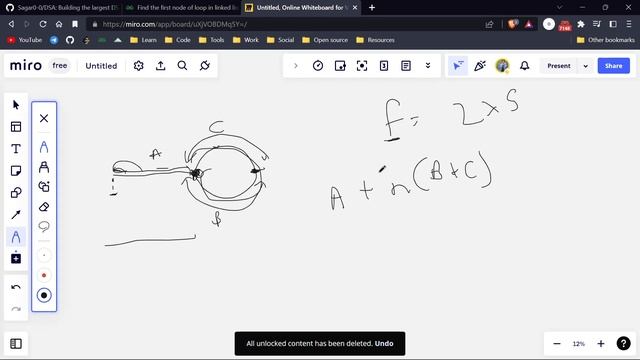Open the Code bookmarks folder
Screen dimensions: 640x360
point(178,40)
